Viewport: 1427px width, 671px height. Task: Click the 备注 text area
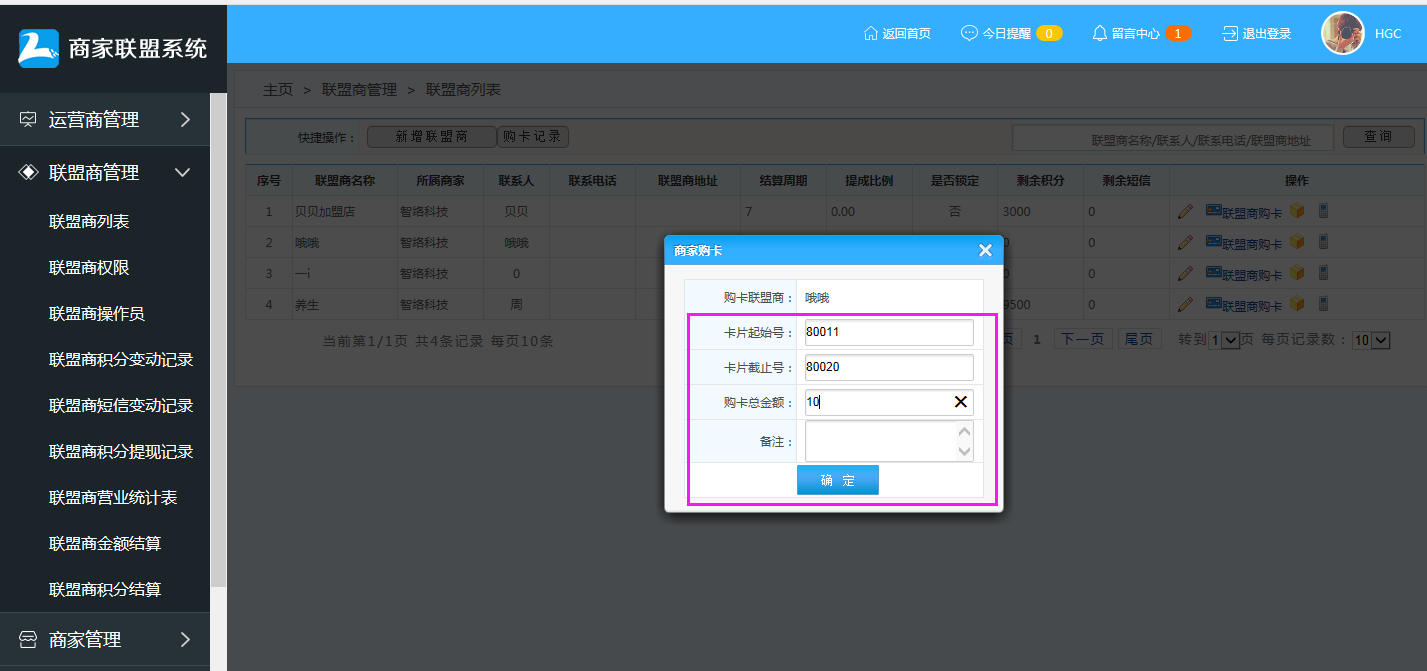880,441
